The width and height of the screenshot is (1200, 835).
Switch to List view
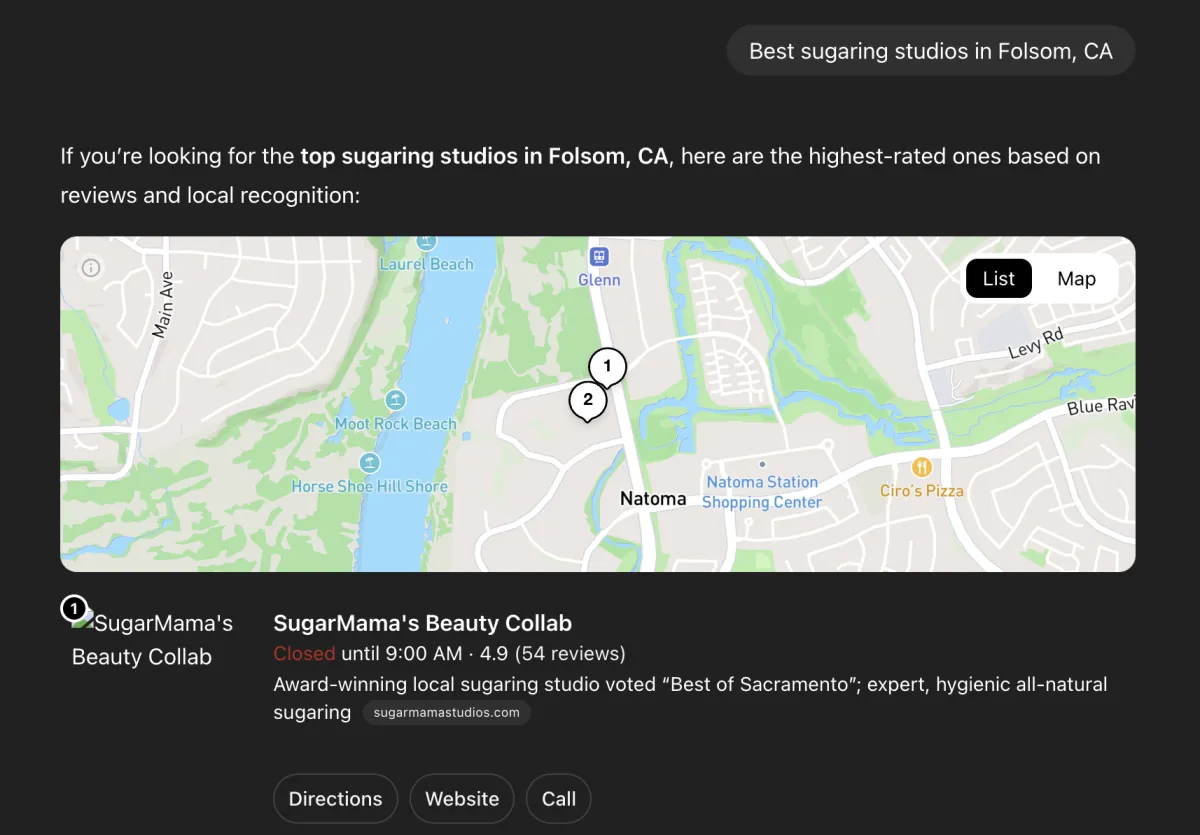coord(998,279)
